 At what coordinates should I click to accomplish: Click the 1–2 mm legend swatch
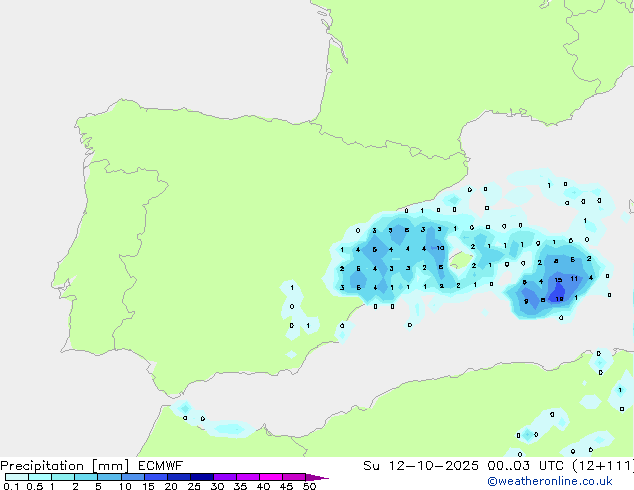coord(63,477)
